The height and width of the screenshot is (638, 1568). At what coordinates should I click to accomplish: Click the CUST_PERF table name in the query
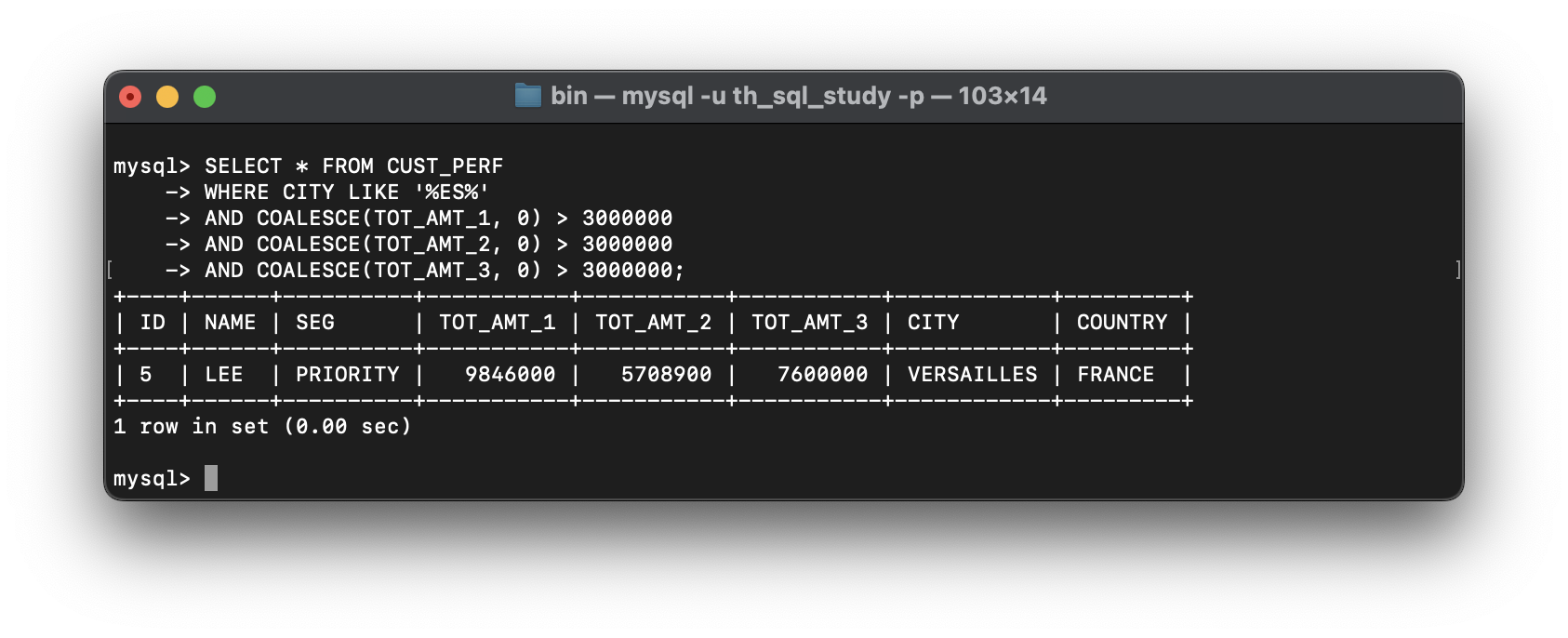coord(445,166)
